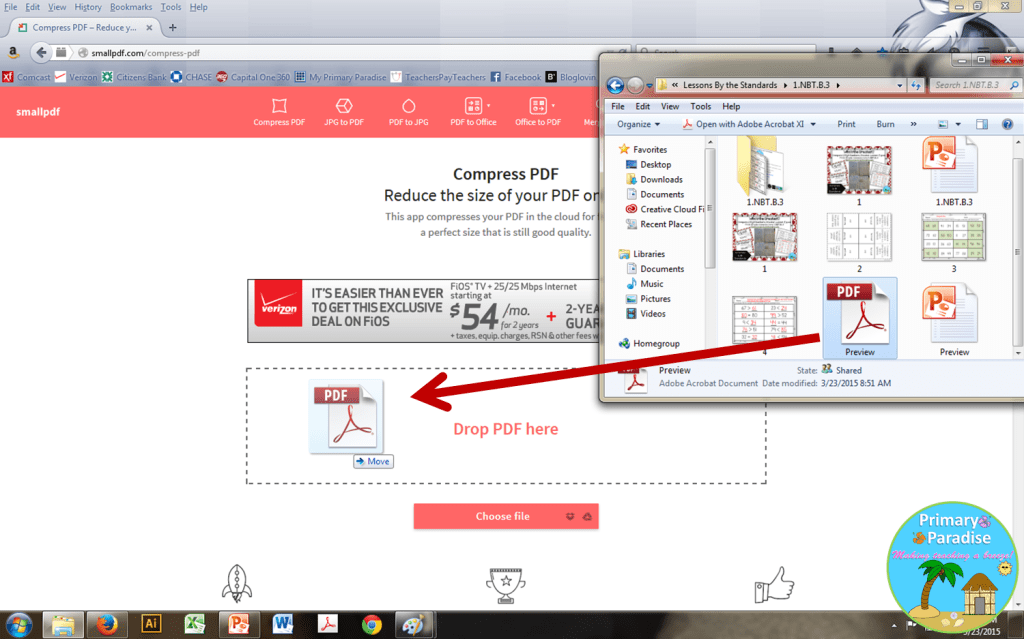Screen dimensions: 1024x639
Task: Open Word from the taskbar
Action: 283,624
